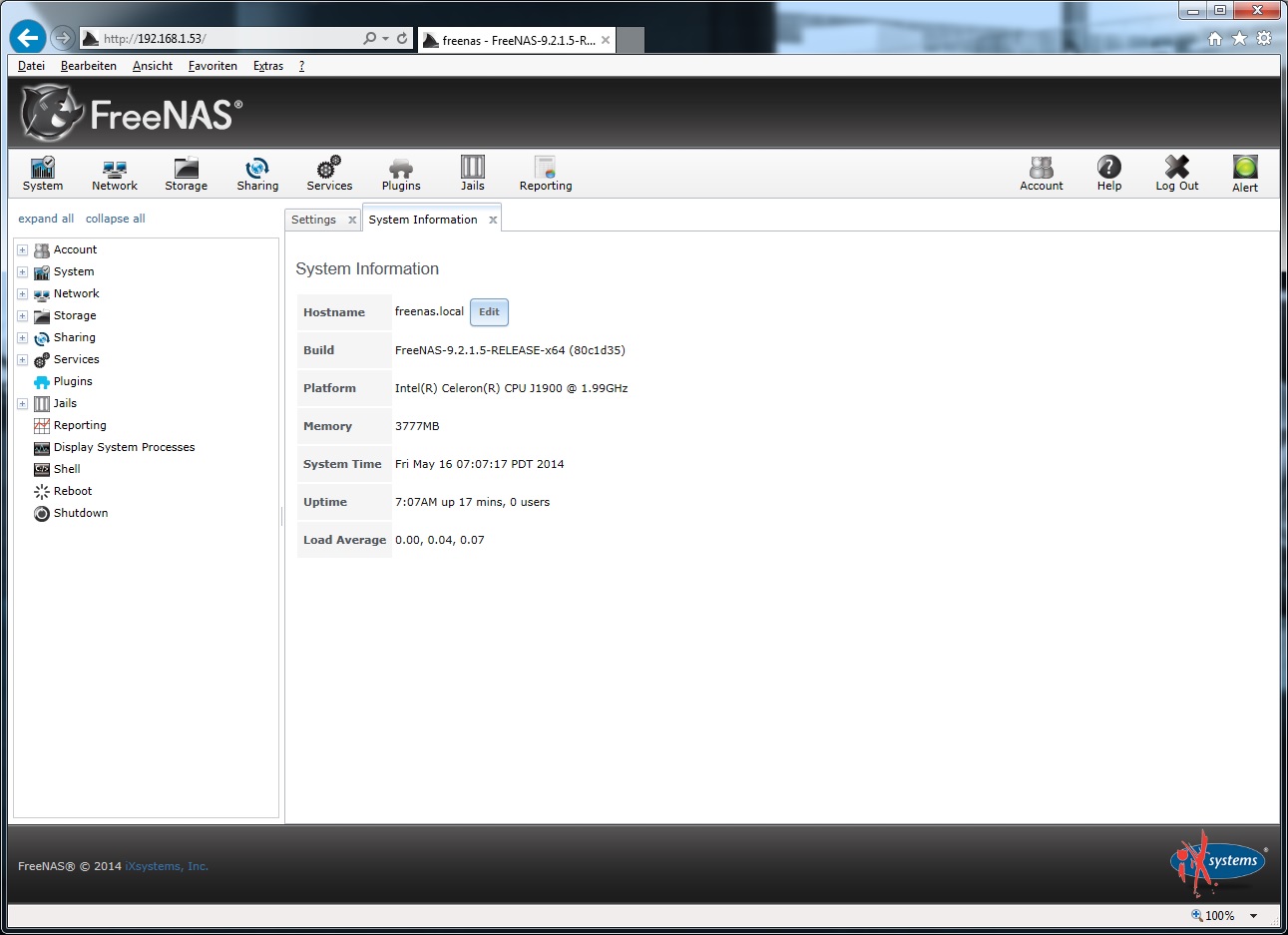Click the iXsystems logo in footer
Image resolution: width=1288 pixels, height=935 pixels.
(1218, 864)
